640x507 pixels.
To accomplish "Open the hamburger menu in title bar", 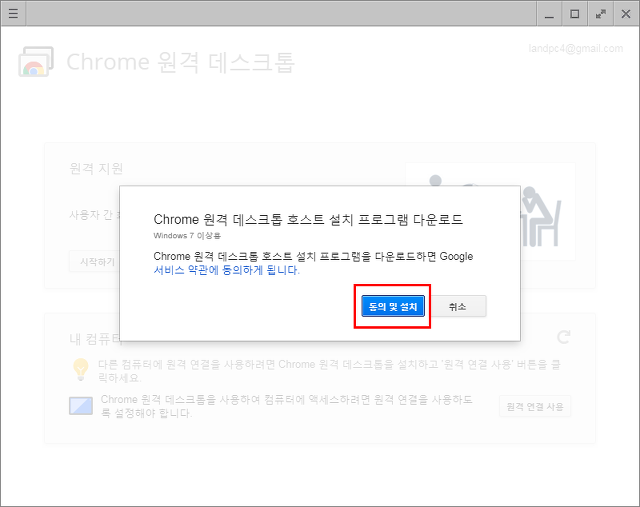I will coord(13,13).
